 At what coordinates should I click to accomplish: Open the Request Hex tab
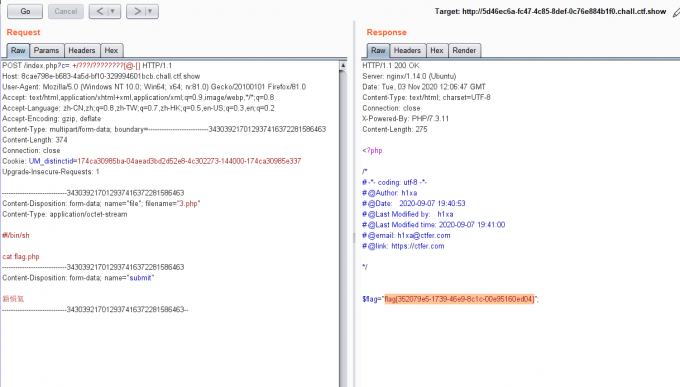(111, 50)
